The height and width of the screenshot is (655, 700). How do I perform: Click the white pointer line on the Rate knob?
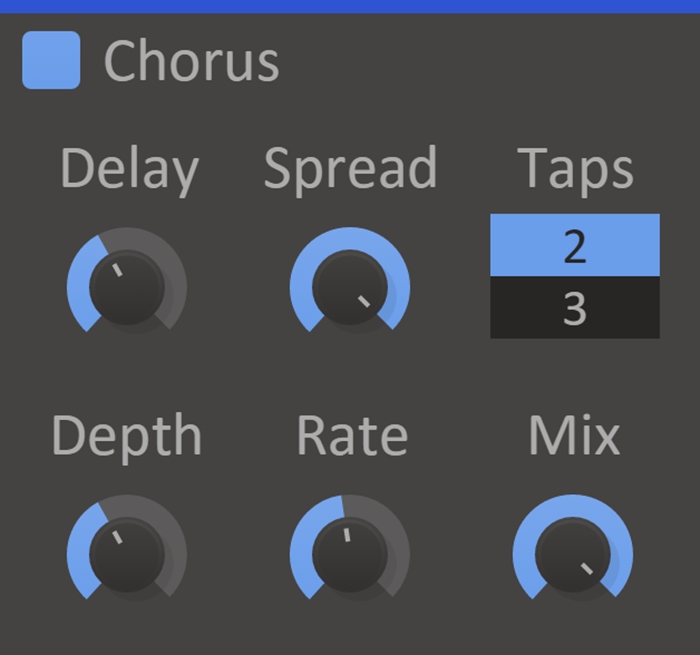point(347,535)
